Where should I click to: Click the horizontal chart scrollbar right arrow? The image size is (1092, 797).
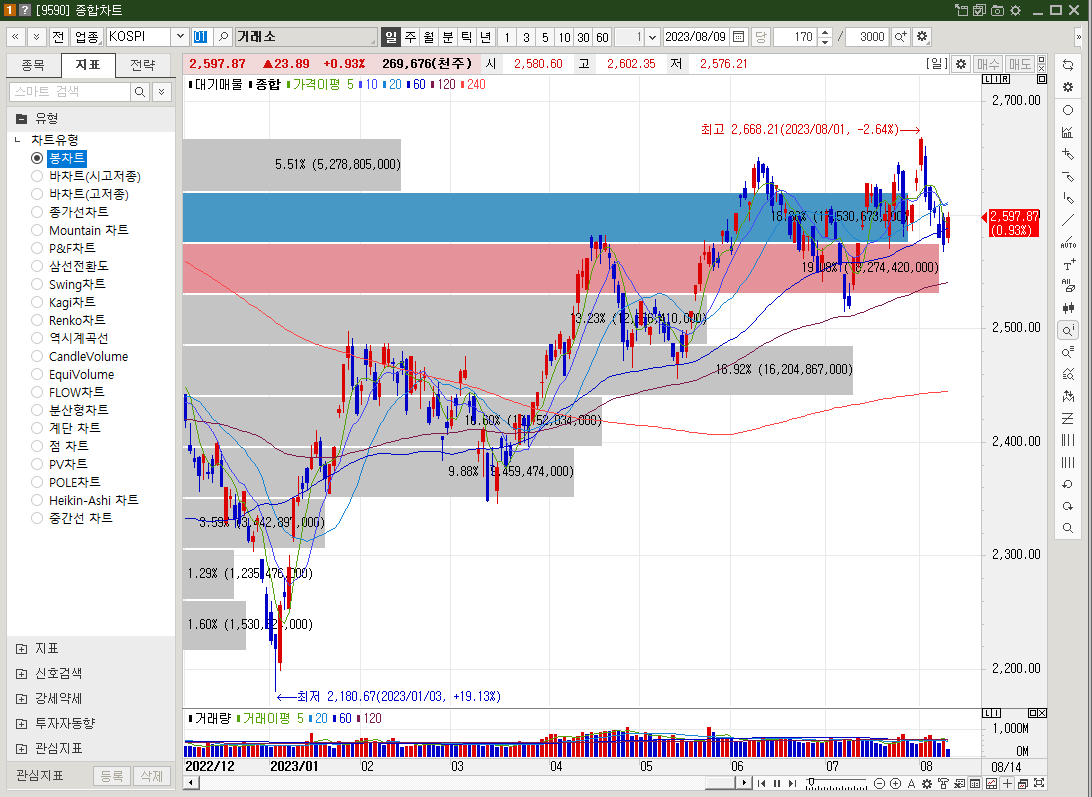(744, 784)
